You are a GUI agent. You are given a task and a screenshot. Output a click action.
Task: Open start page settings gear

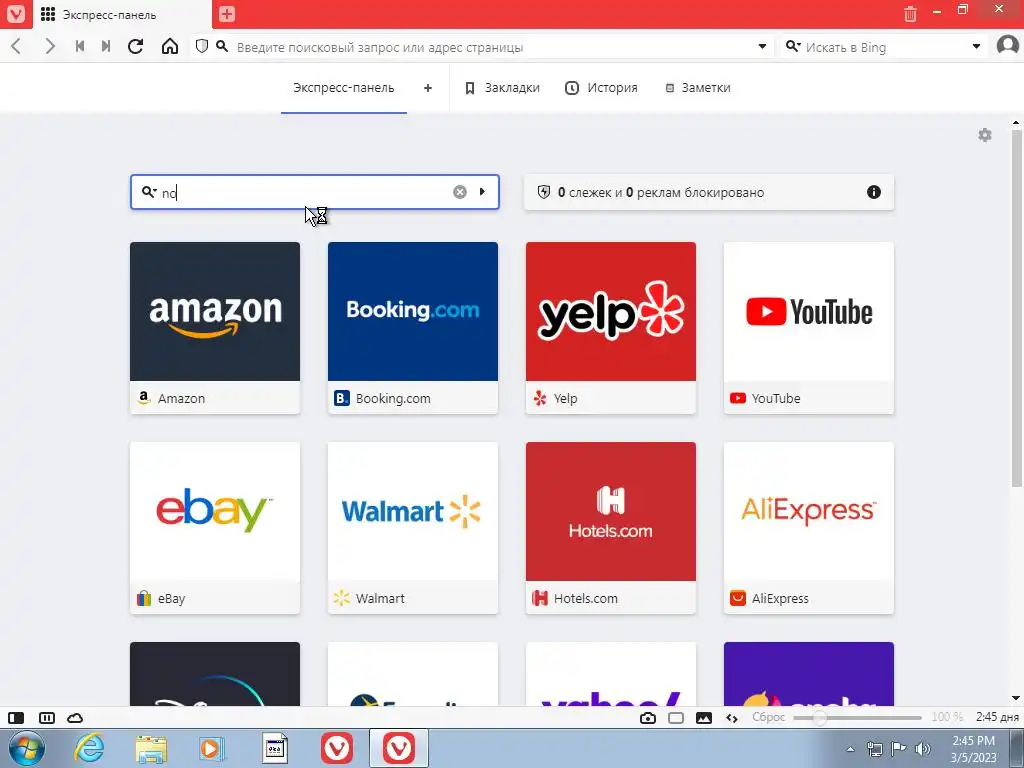coord(985,135)
